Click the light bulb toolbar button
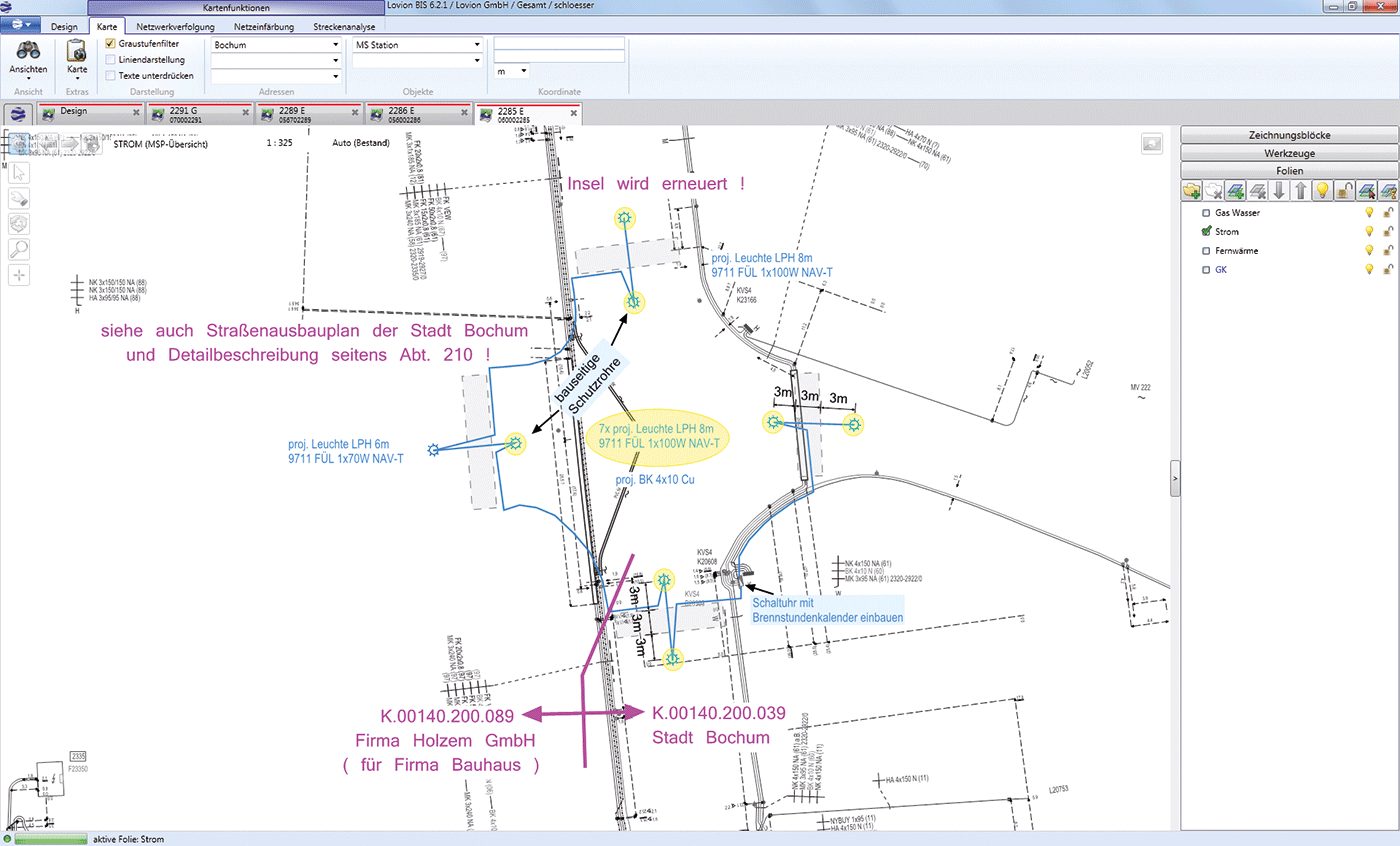Image resolution: width=1400 pixels, height=846 pixels. tap(1322, 190)
